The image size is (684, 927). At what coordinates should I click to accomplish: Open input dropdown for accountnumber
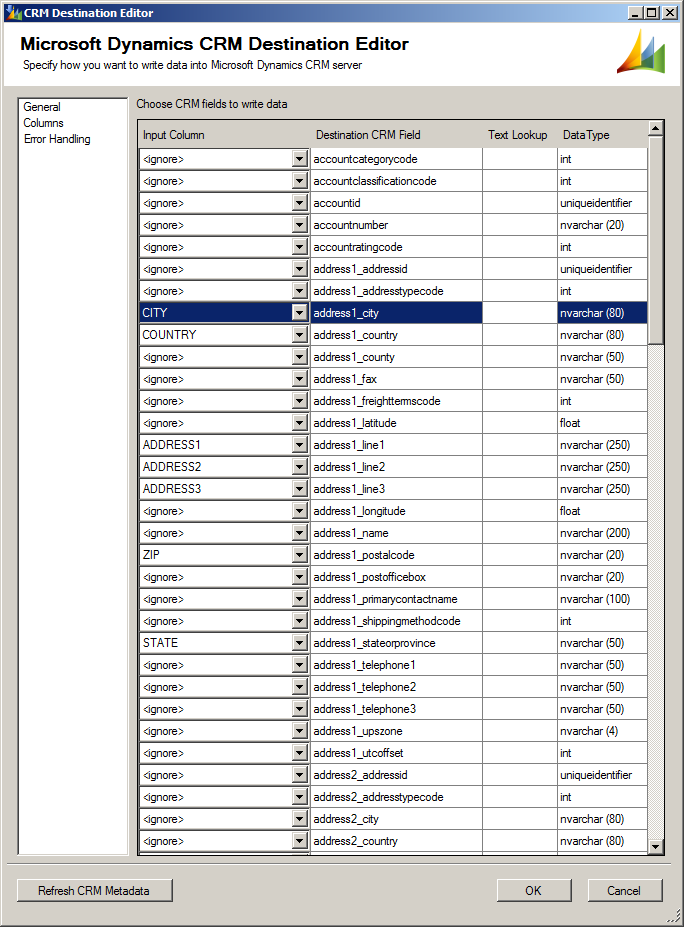300,225
